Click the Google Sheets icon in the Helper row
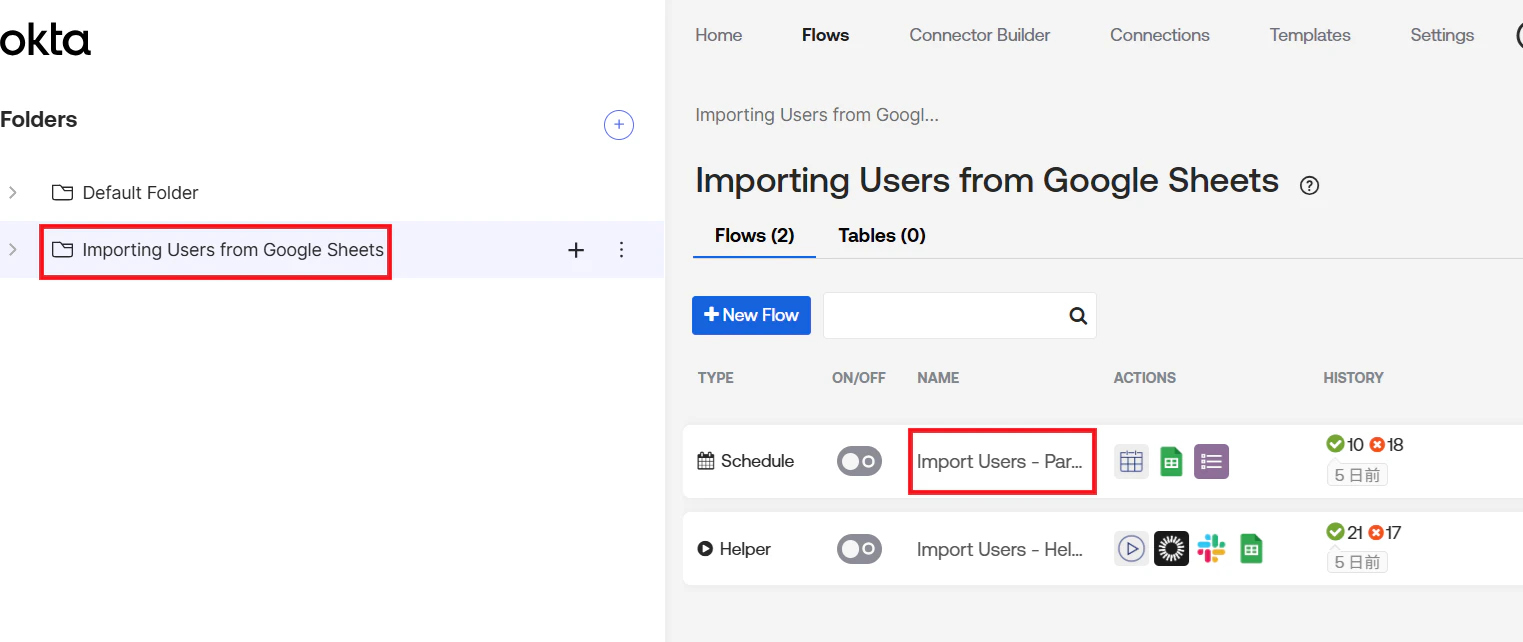The image size is (1523, 642). (1251, 549)
